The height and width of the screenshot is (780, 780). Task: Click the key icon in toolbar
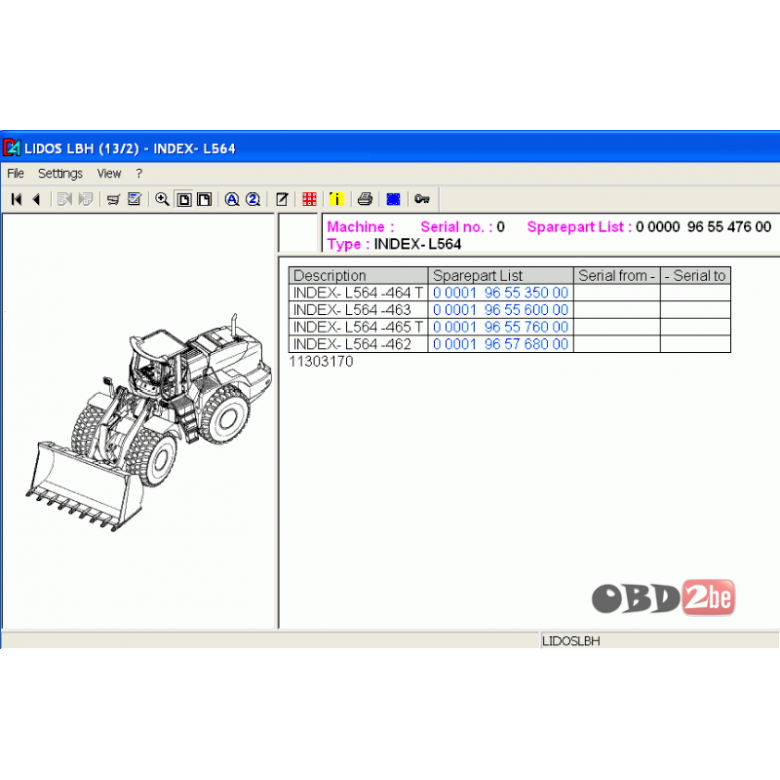point(422,199)
